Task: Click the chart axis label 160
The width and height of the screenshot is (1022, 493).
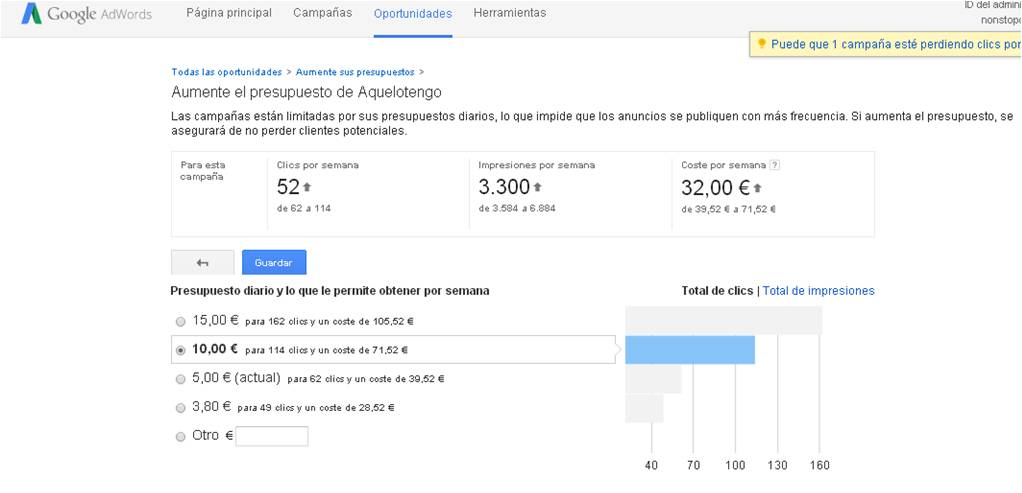Action: 819,466
